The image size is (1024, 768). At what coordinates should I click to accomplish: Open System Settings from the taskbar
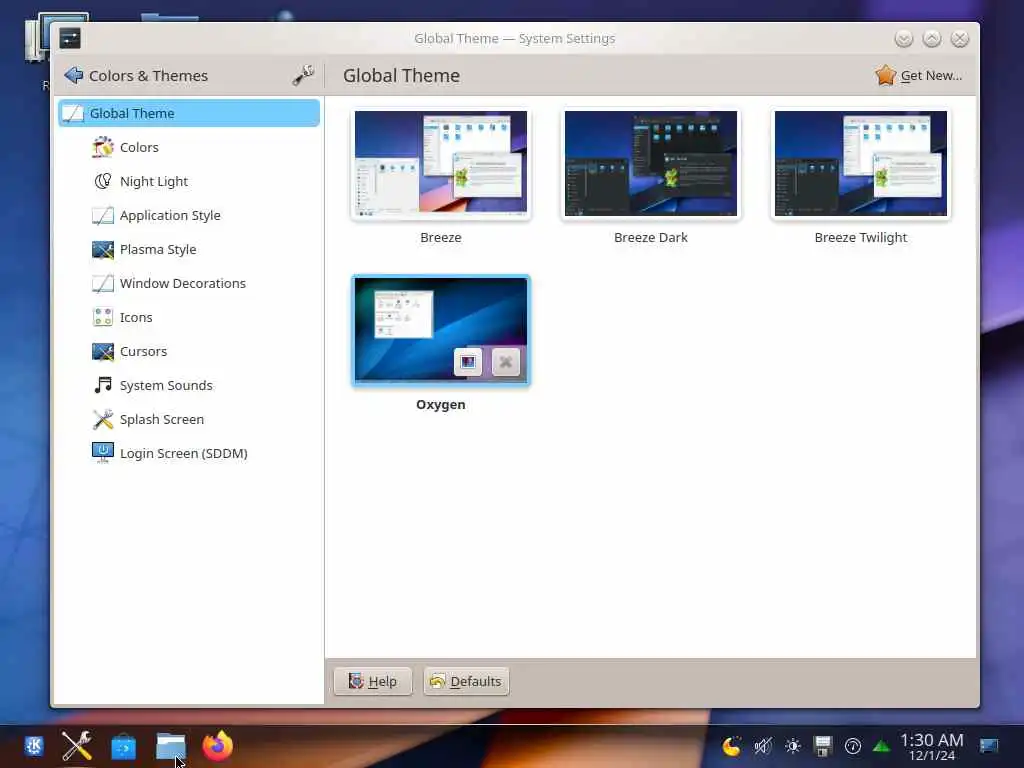pos(77,746)
